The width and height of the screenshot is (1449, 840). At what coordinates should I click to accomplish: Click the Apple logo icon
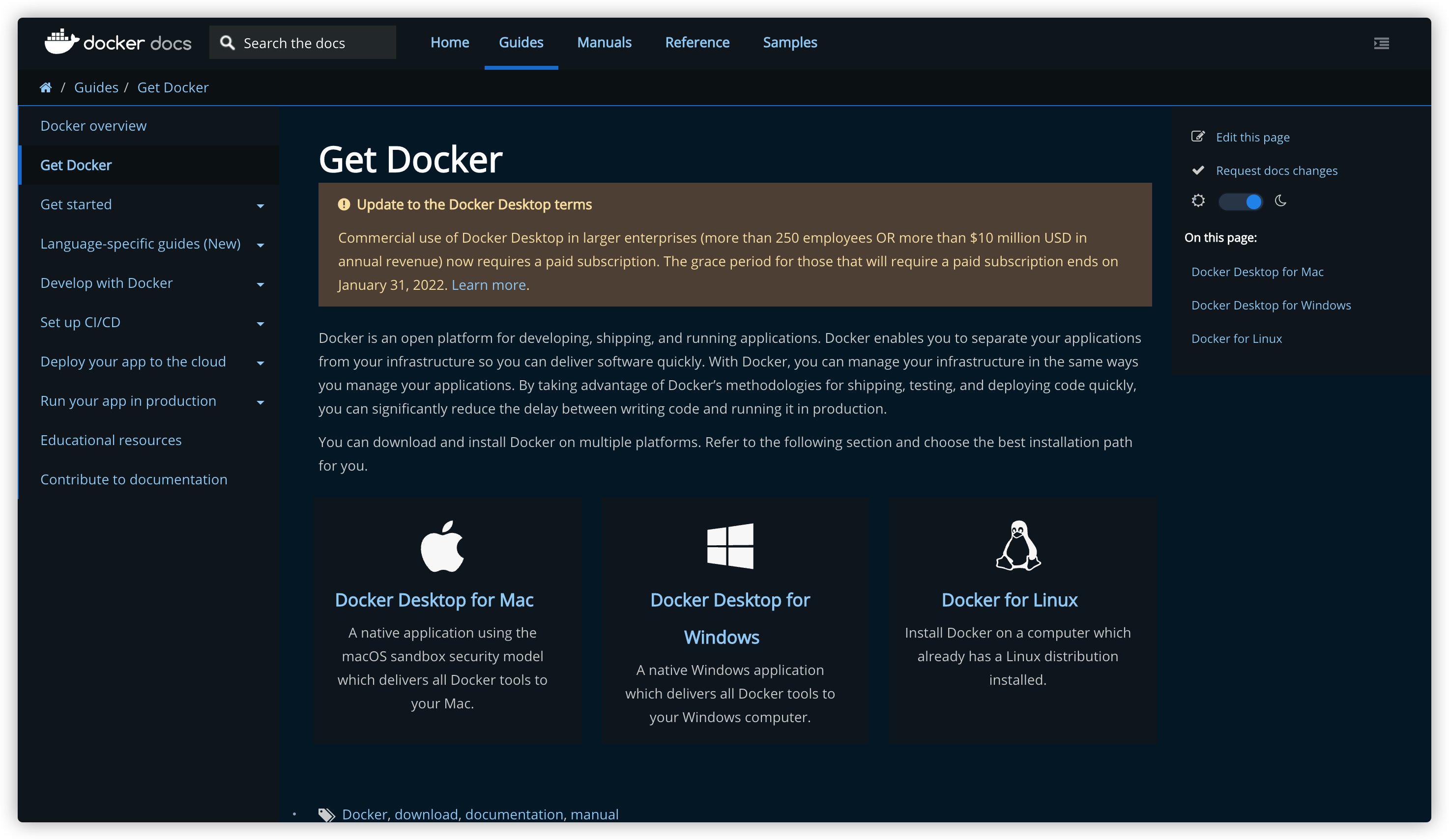click(442, 546)
